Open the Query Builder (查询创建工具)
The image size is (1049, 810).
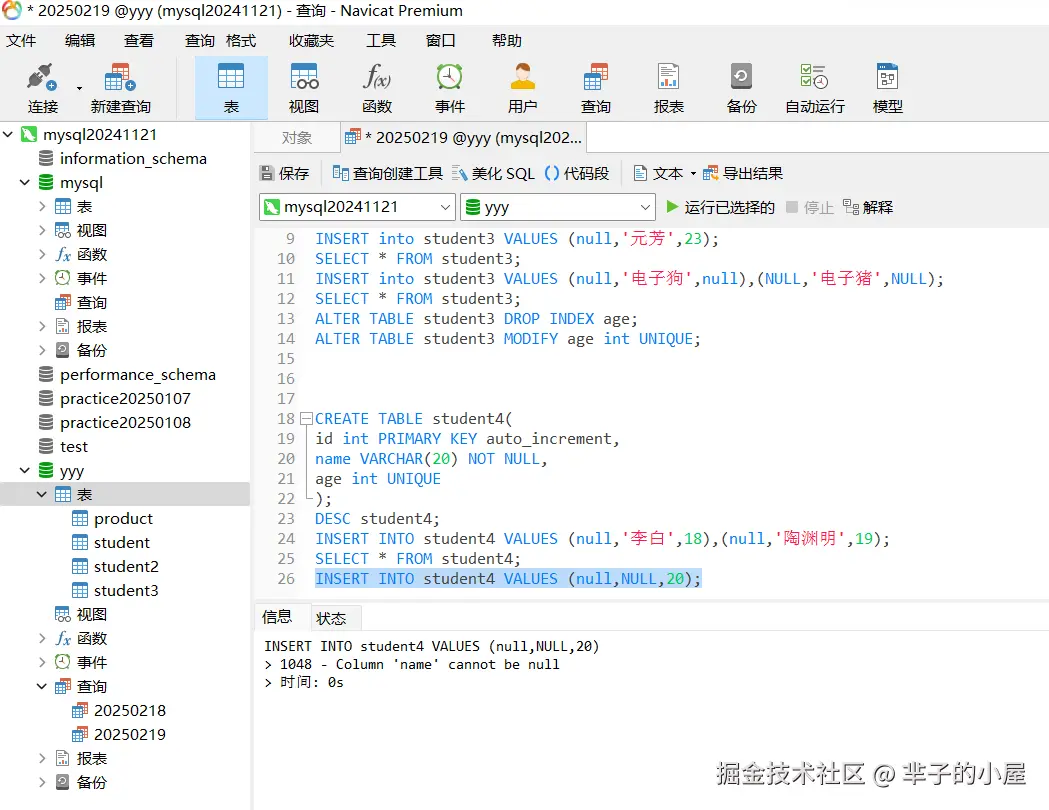(388, 173)
